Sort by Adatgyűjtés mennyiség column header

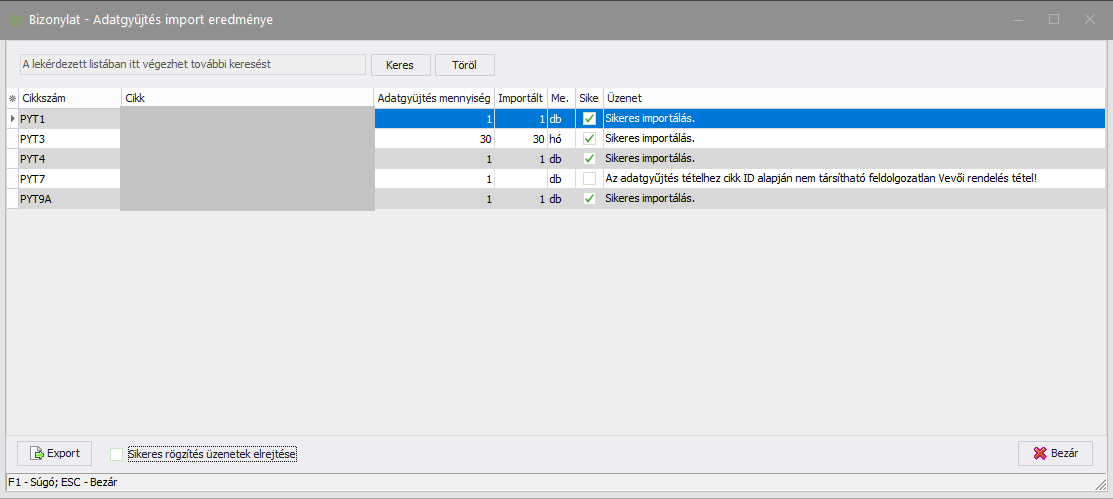[x=433, y=98]
